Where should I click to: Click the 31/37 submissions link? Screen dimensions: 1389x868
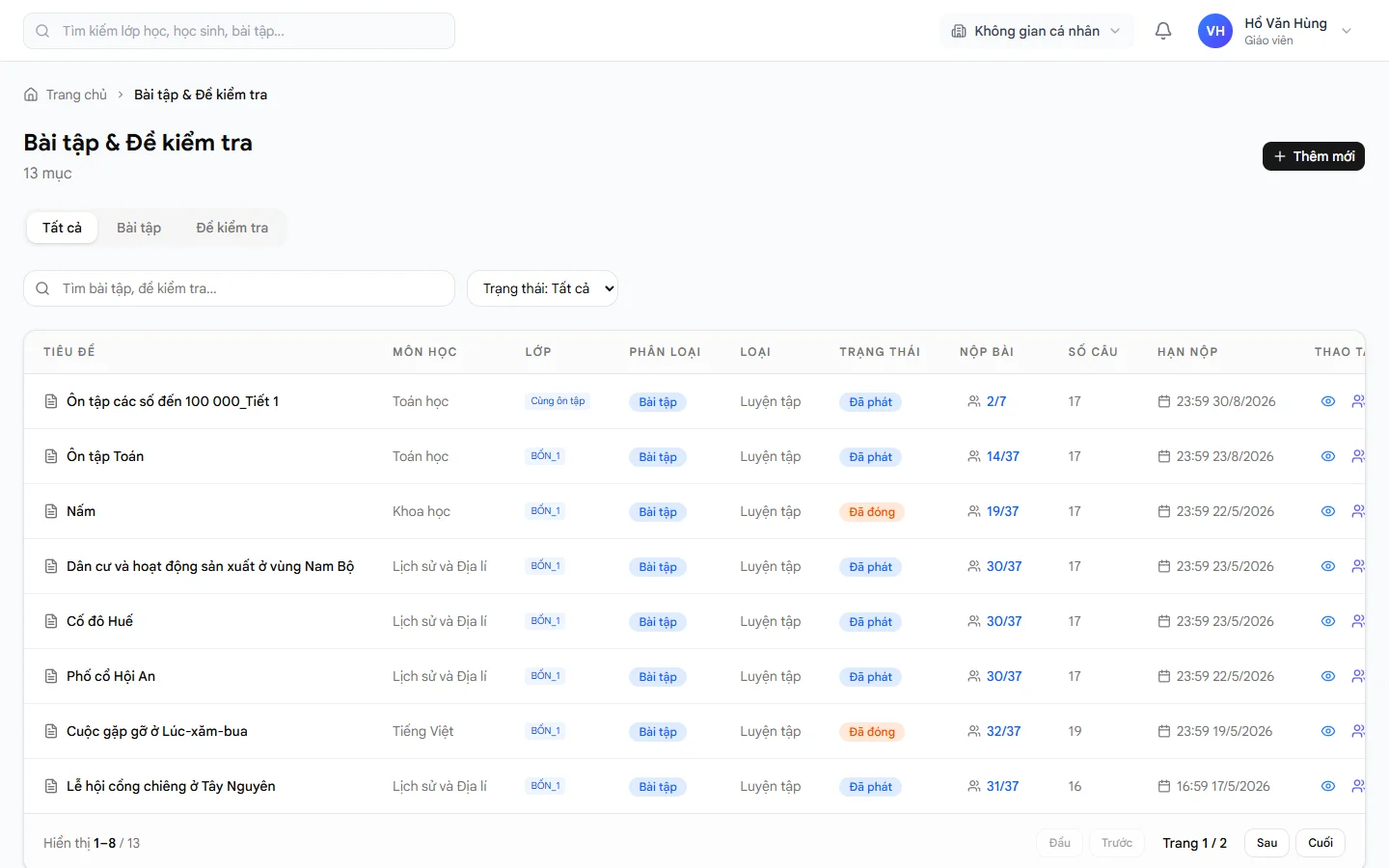1003,786
